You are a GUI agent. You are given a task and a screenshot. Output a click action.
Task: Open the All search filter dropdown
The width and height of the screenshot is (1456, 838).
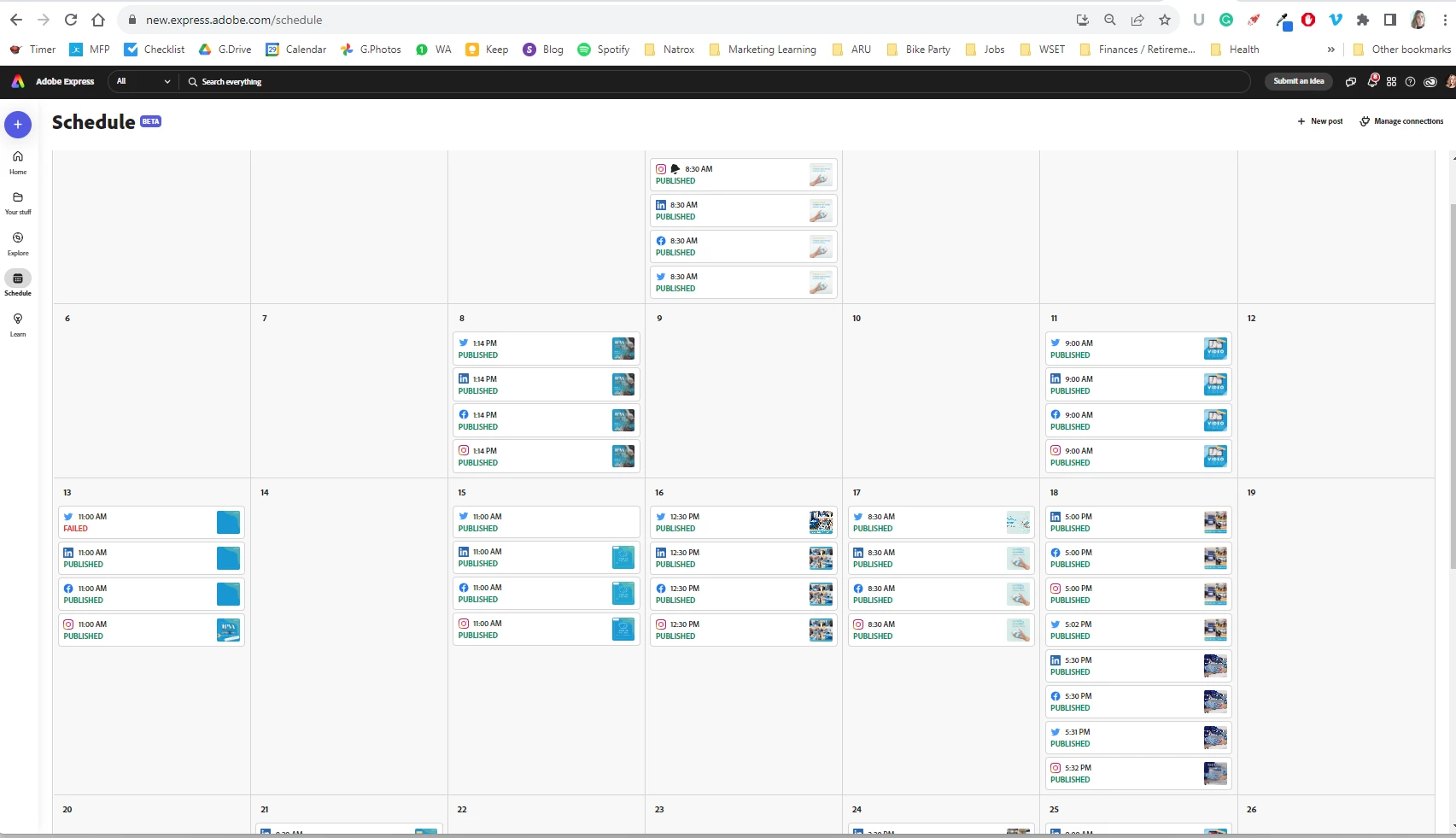(x=143, y=81)
